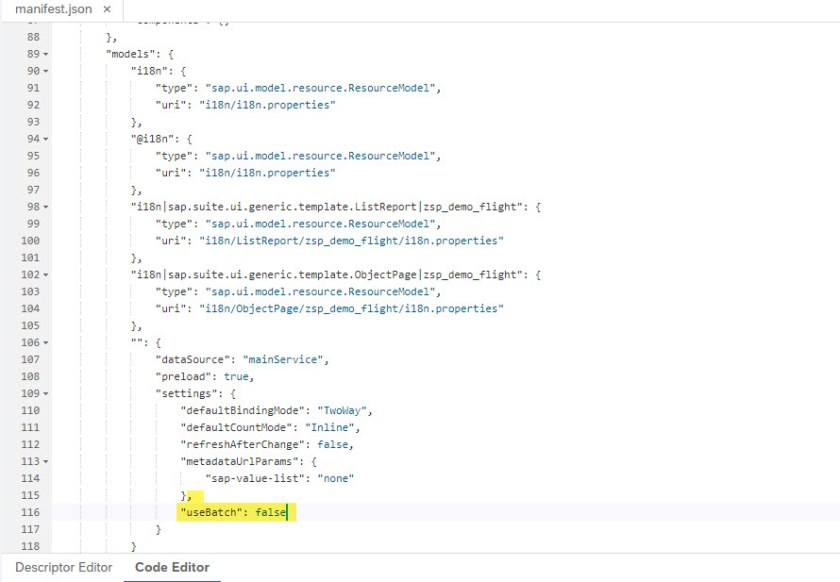Click the false value after "useBatch"
The height and width of the screenshot is (582, 840).
coord(270,512)
